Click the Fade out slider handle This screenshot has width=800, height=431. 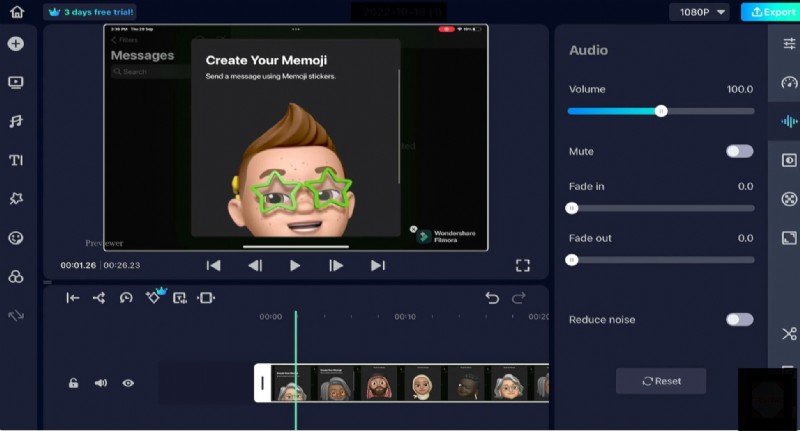[x=572, y=260]
